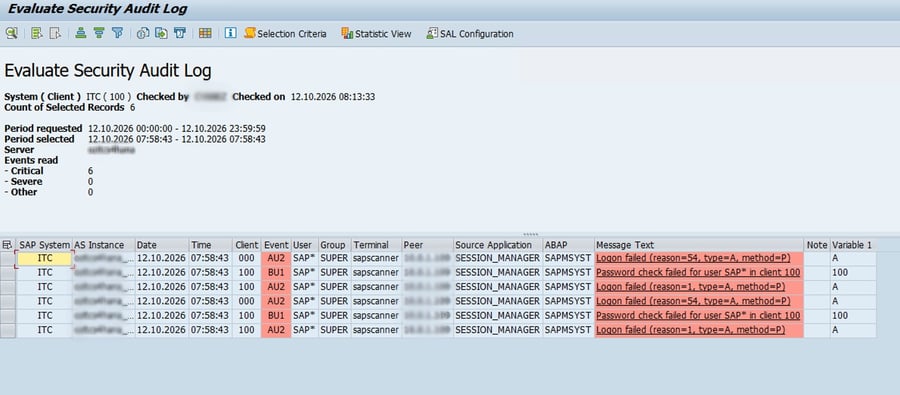Viewport: 900px width, 395px height.
Task: Click the Client column header
Action: point(247,245)
